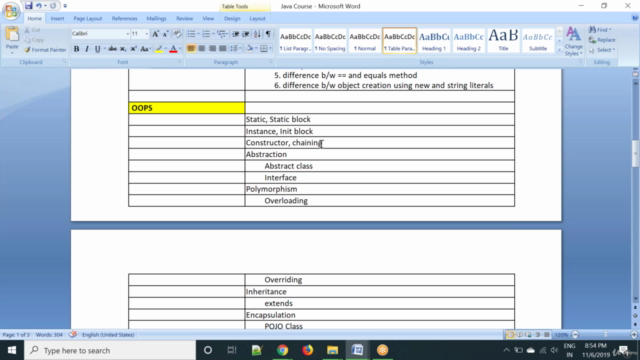Image resolution: width=640 pixels, height=360 pixels.
Task: Open Chrome from taskbar
Action: (282, 350)
